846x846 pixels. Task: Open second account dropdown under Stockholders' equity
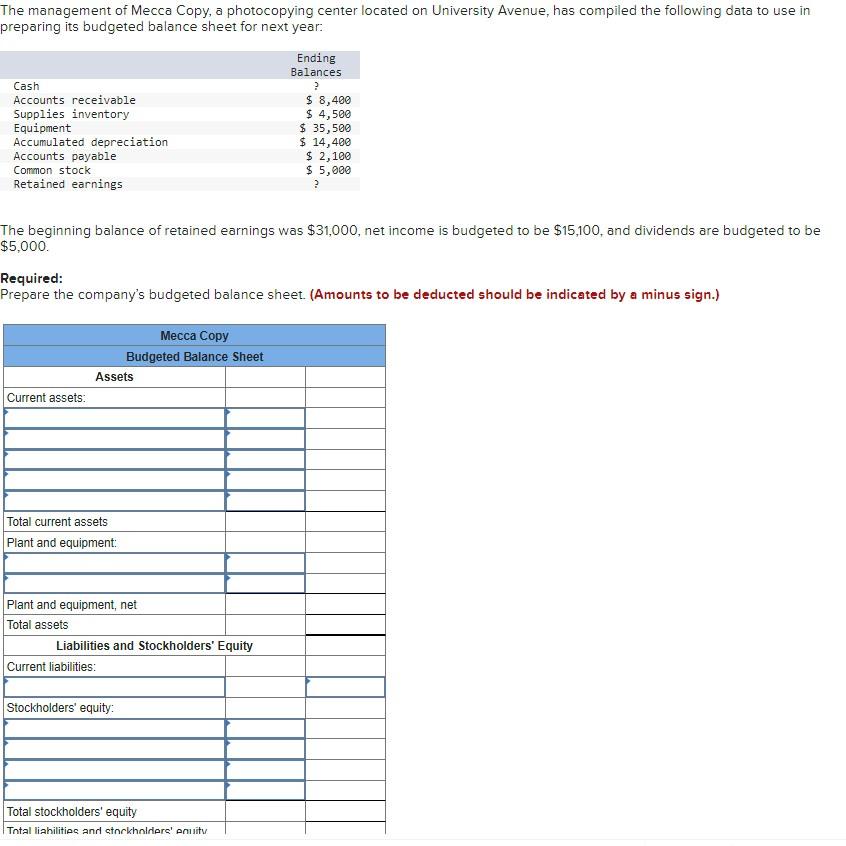click(114, 749)
